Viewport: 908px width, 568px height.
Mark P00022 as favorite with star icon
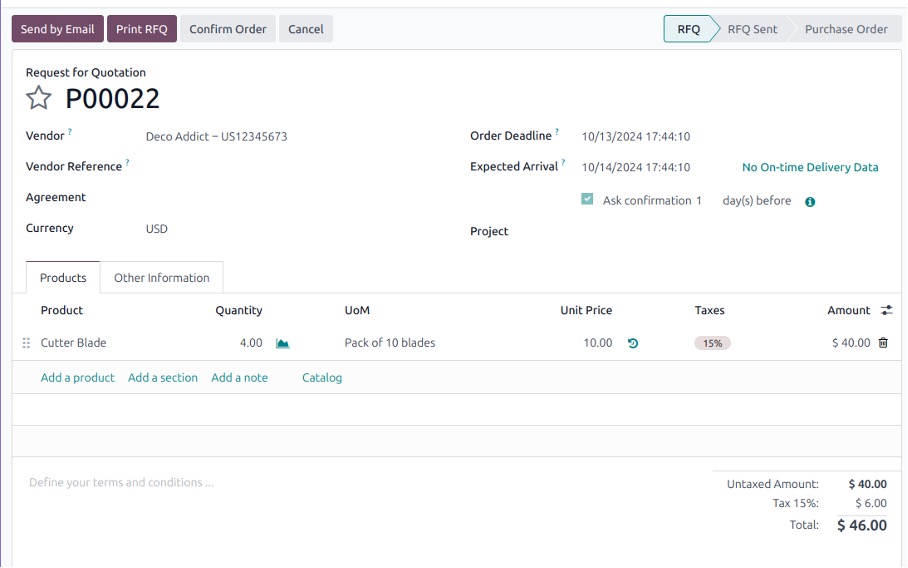[x=39, y=98]
